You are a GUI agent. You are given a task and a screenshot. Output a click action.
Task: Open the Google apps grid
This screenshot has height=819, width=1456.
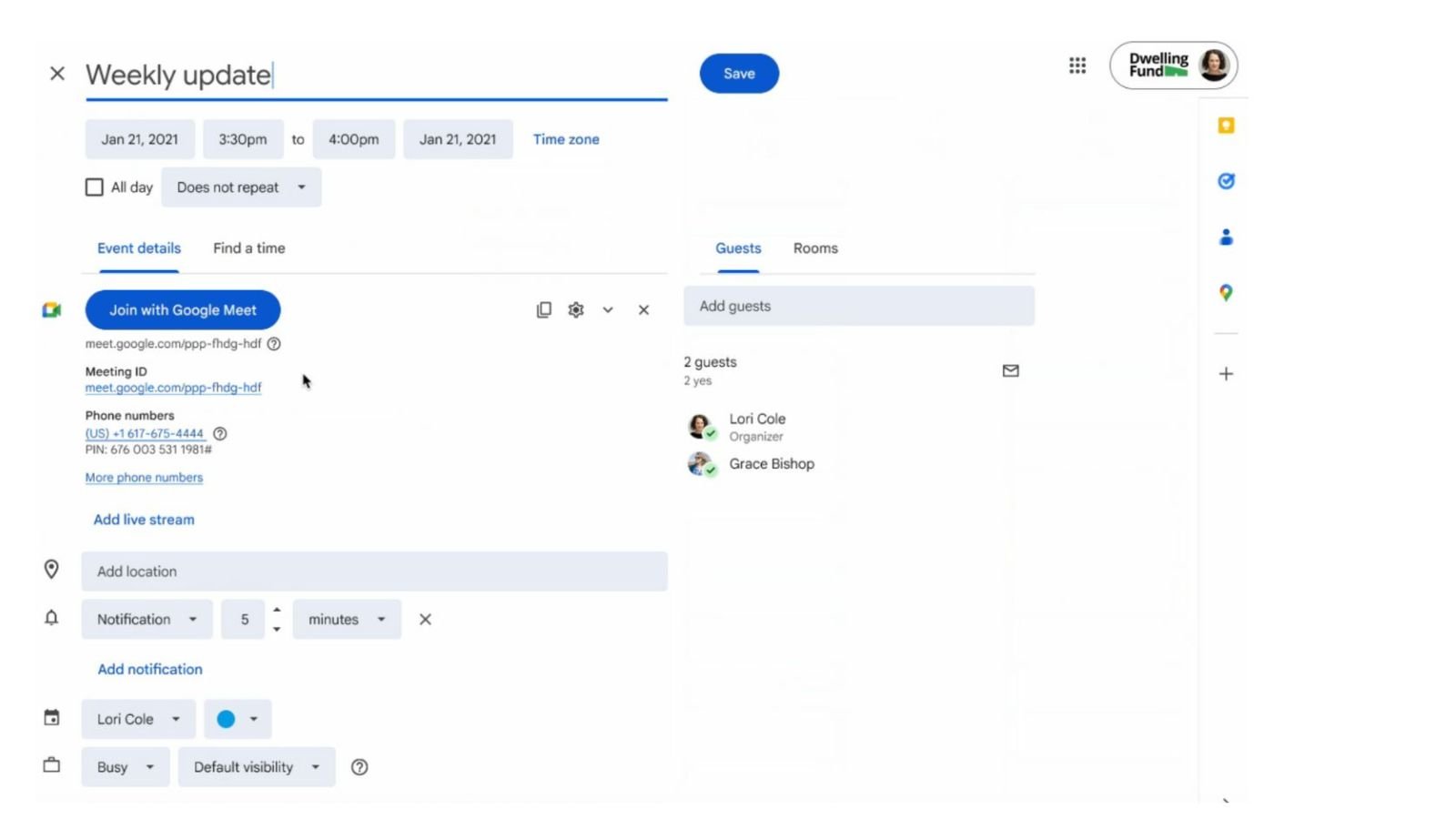tap(1077, 66)
